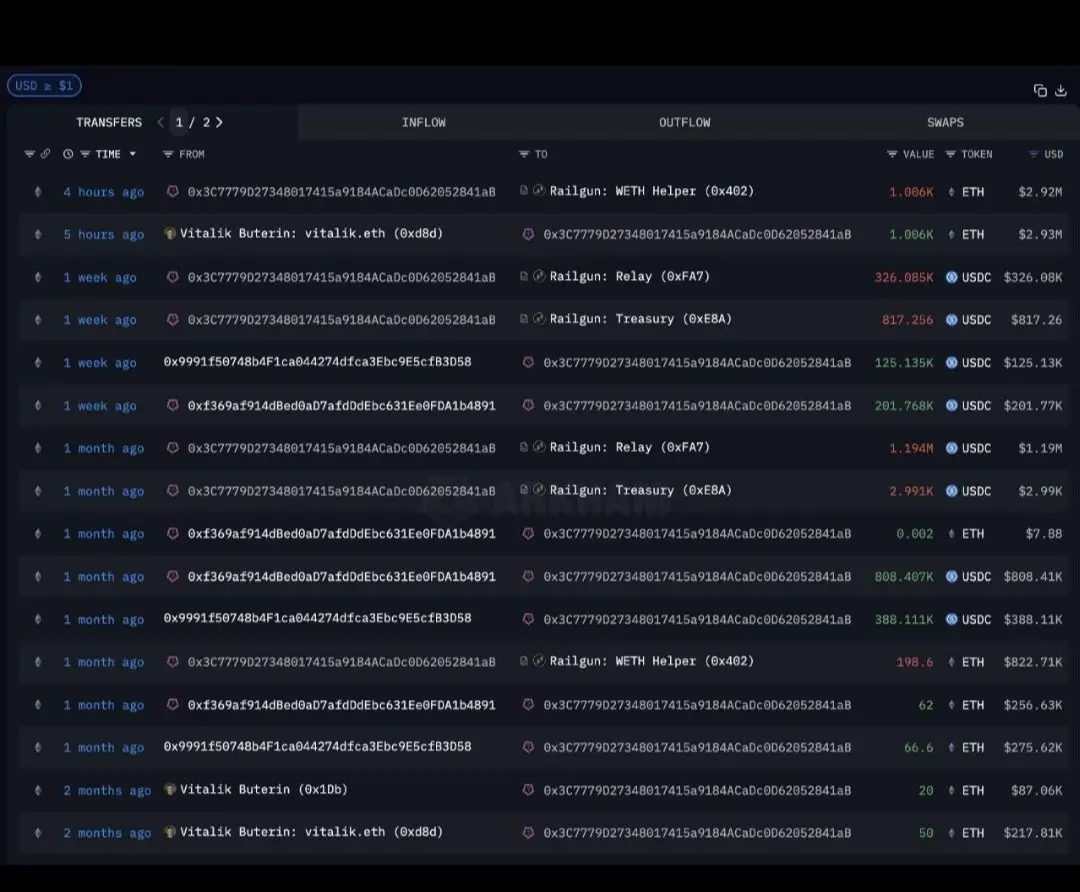Viewport: 1080px width, 892px height.
Task: Click the chain filter icon in header
Action: click(x=30, y=154)
